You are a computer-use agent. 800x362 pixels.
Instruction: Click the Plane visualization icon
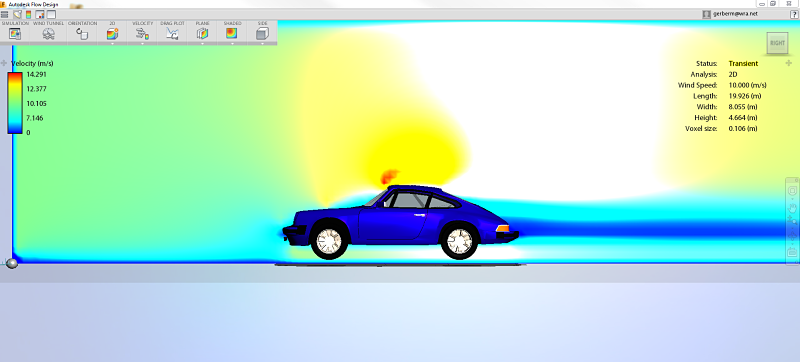(203, 34)
